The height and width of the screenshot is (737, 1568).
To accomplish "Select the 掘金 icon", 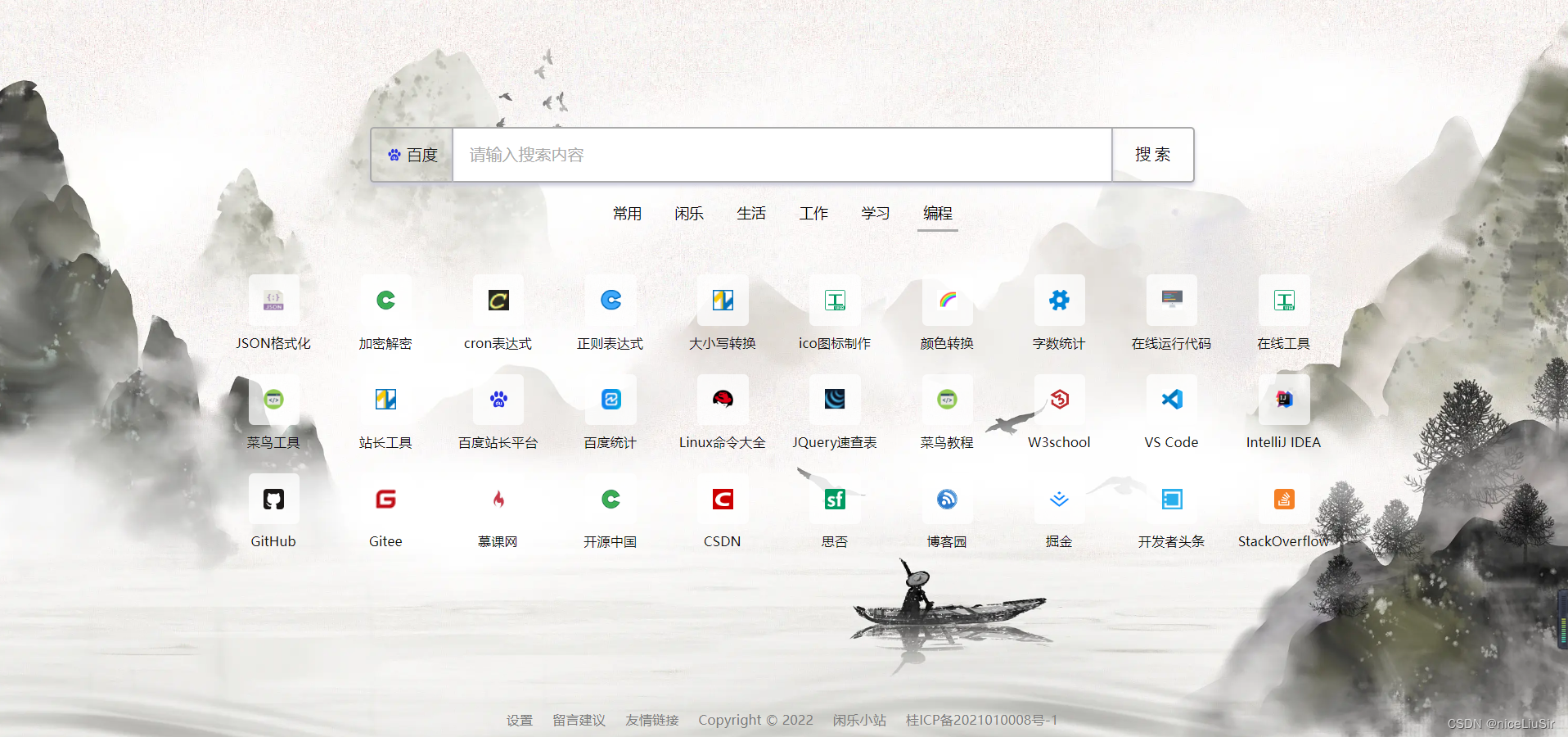I will (x=1059, y=499).
